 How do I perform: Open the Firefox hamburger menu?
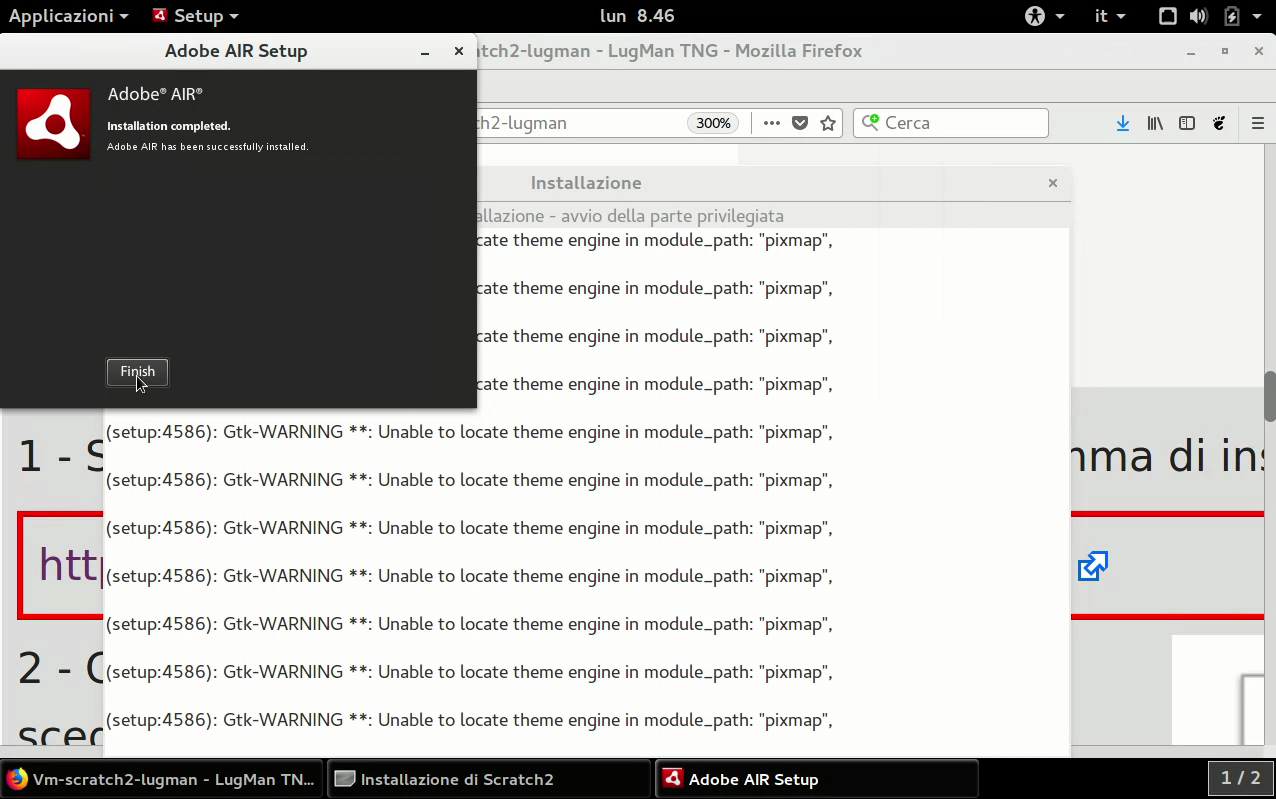tap(1258, 123)
